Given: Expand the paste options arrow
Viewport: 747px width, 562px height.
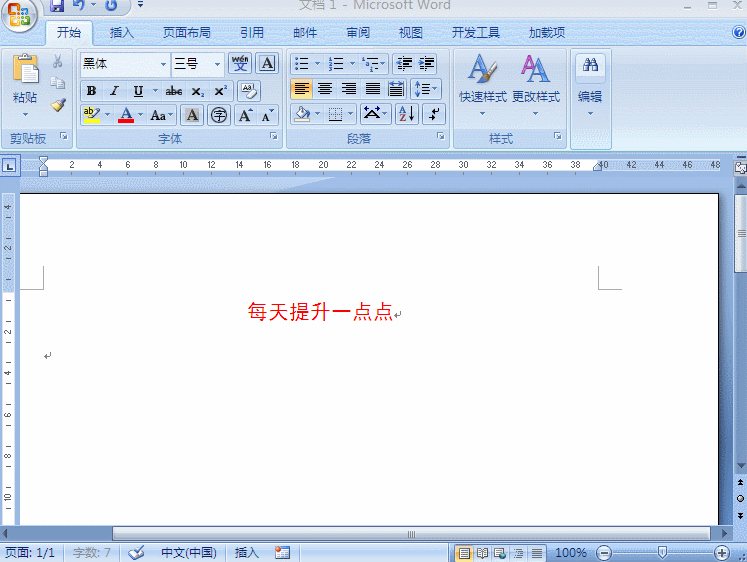Looking at the screenshot, I should click(x=25, y=114).
